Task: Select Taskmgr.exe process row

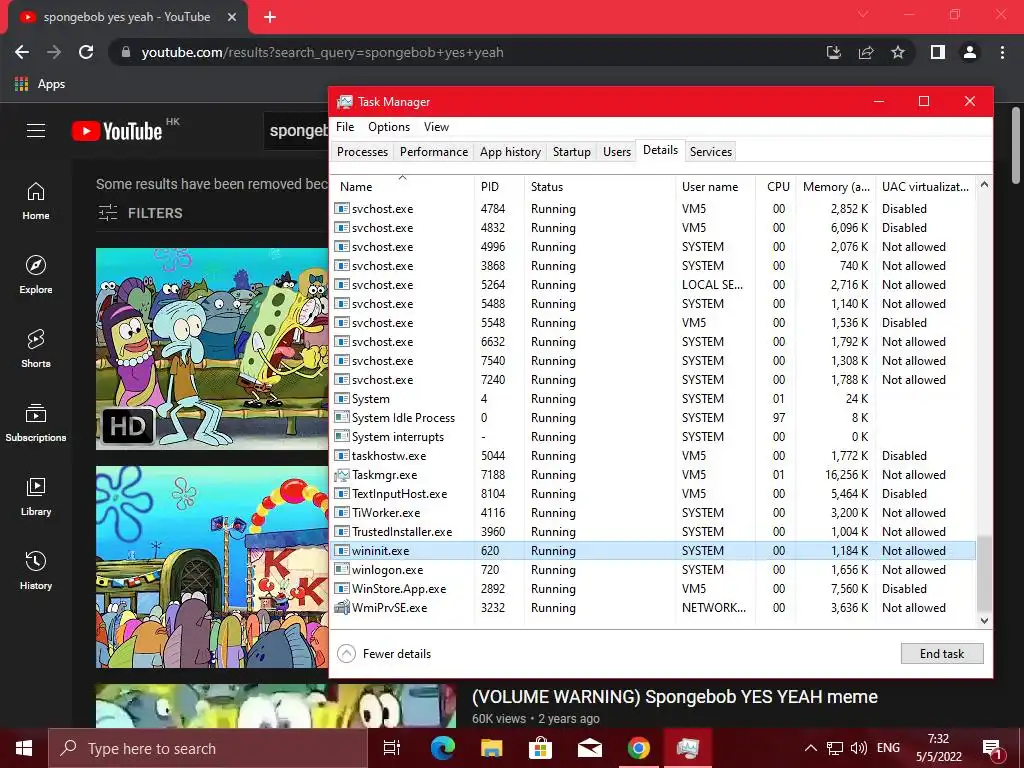Action: point(654,475)
